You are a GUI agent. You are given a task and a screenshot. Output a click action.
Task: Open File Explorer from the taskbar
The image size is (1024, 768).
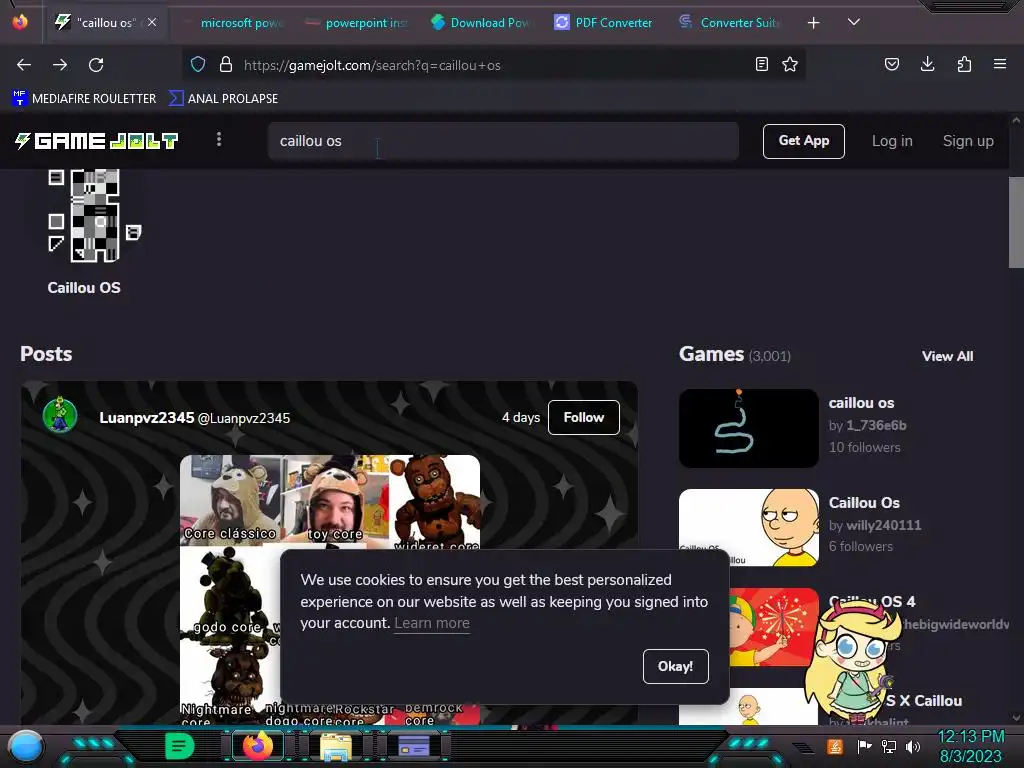point(336,746)
